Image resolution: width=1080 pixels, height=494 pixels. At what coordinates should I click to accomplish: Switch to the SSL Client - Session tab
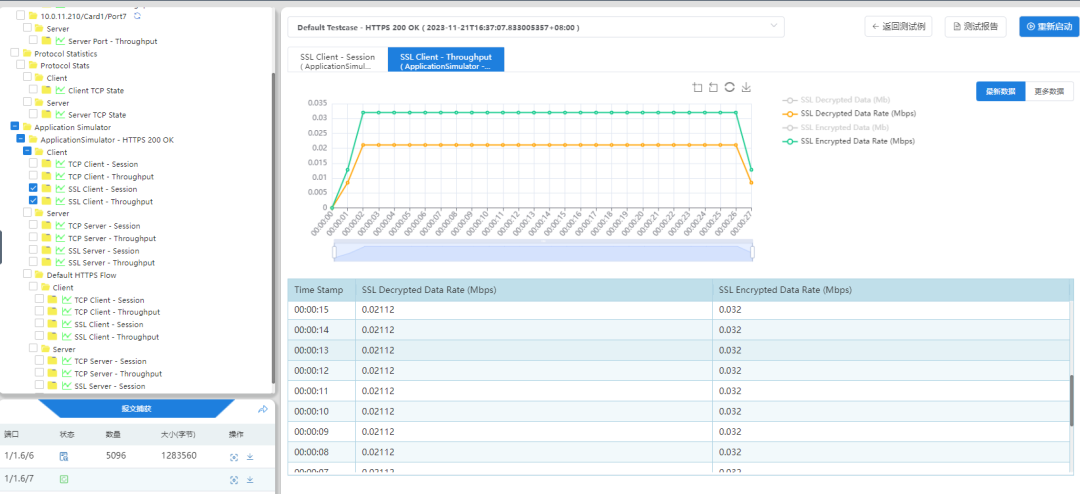click(x=337, y=61)
